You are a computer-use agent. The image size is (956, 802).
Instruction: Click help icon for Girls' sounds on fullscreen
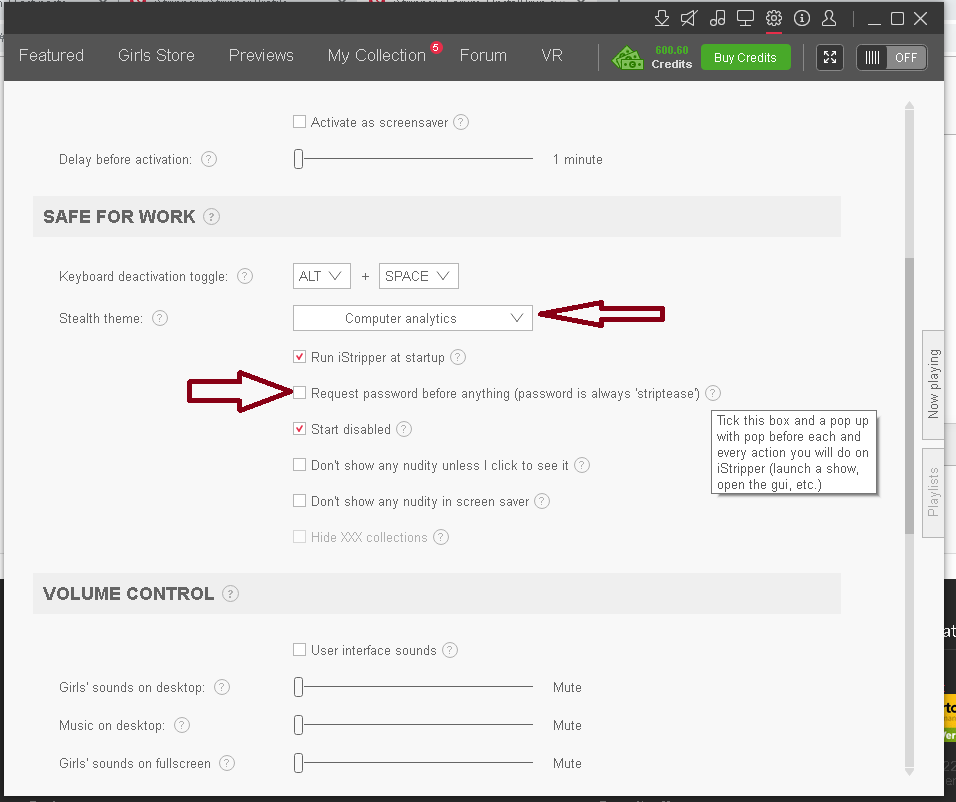pyautogui.click(x=227, y=763)
